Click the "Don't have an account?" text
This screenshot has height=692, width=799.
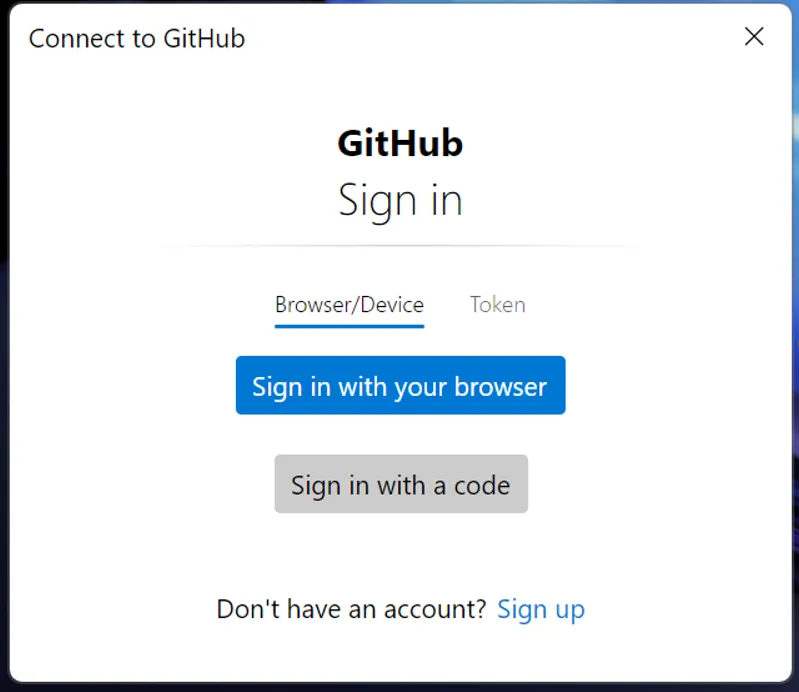351,609
